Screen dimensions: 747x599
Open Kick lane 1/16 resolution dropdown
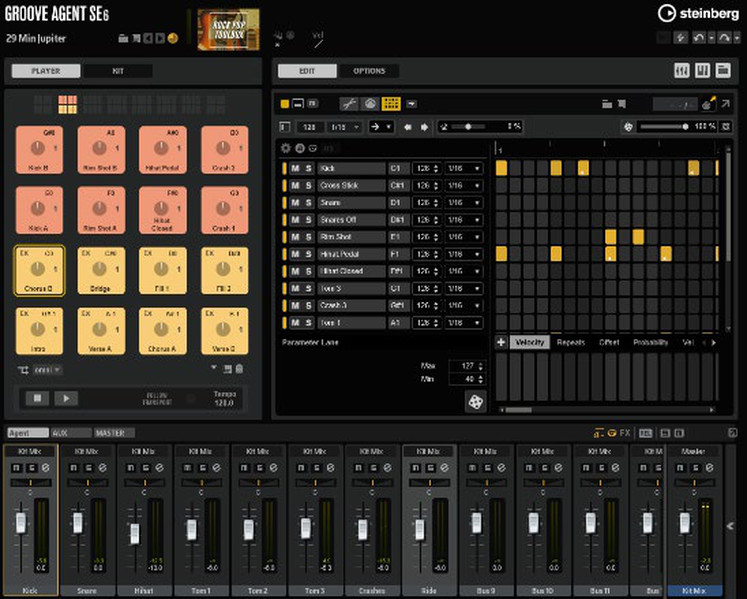[464, 168]
